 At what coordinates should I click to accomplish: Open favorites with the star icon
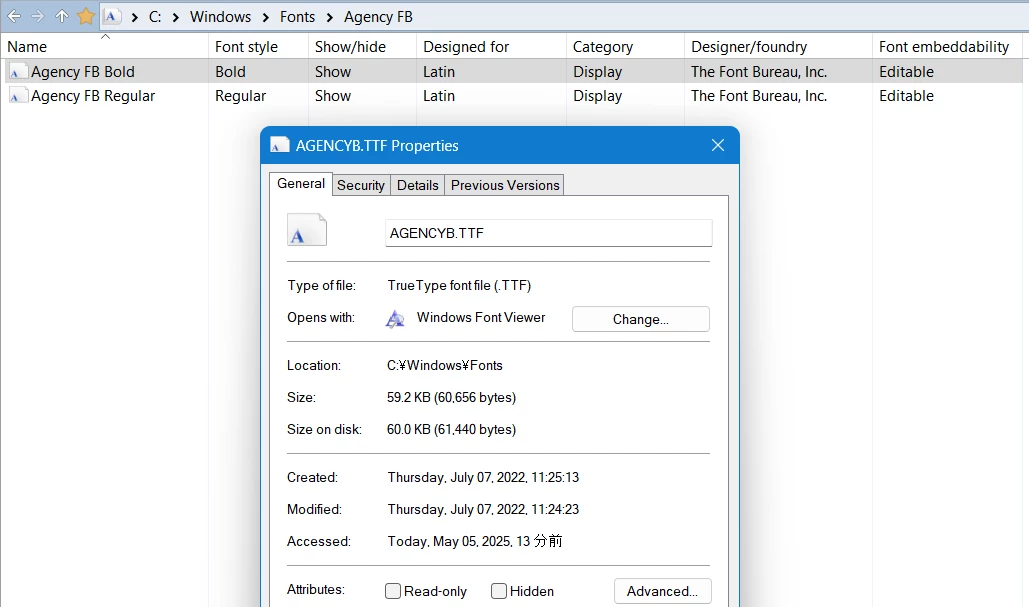pyautogui.click(x=85, y=16)
